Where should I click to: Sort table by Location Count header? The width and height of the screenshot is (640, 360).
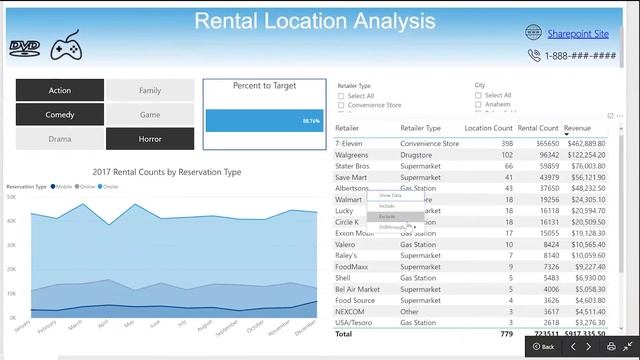488,128
